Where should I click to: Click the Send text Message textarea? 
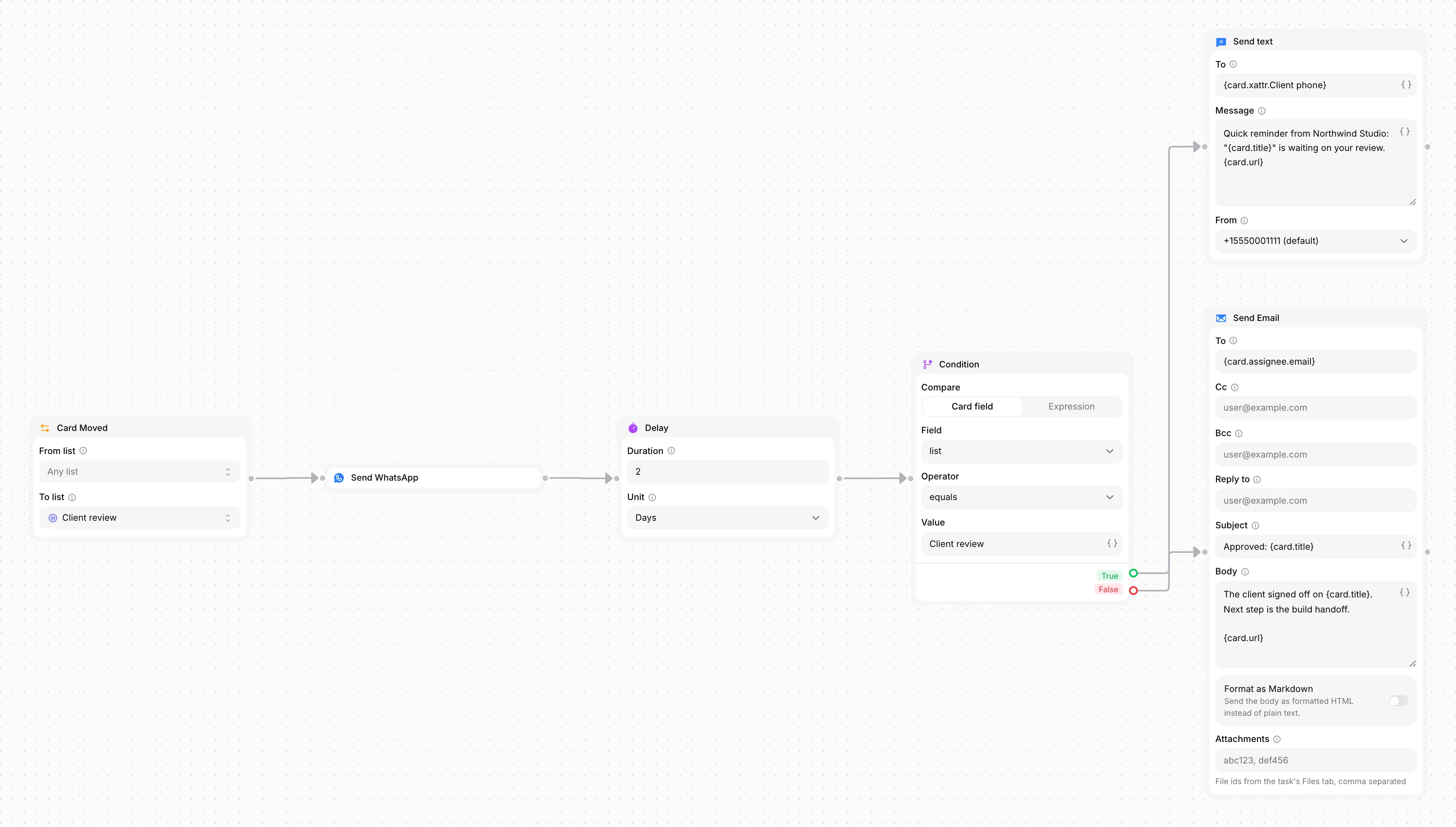[x=1315, y=163]
